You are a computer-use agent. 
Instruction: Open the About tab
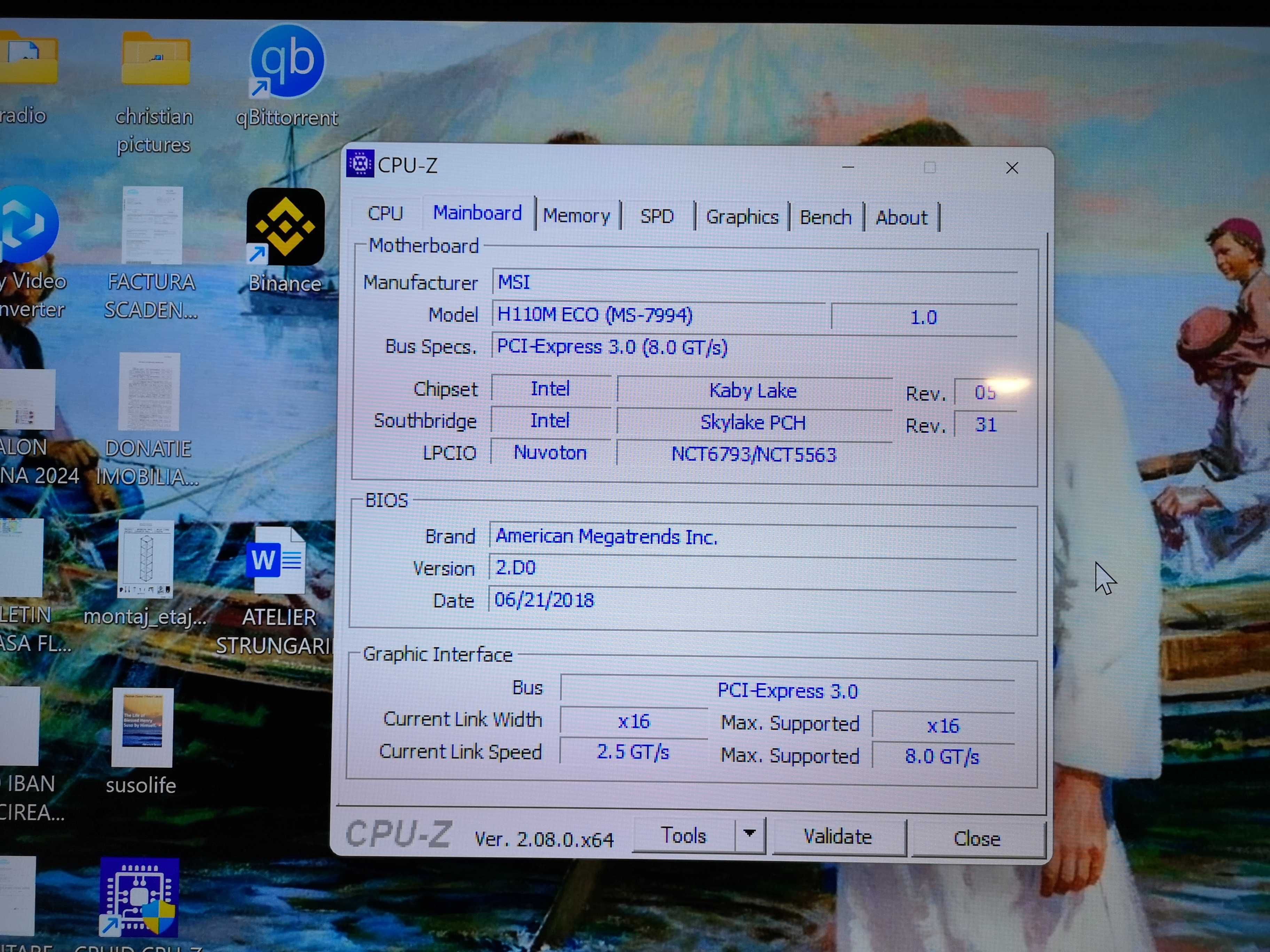pyautogui.click(x=901, y=217)
